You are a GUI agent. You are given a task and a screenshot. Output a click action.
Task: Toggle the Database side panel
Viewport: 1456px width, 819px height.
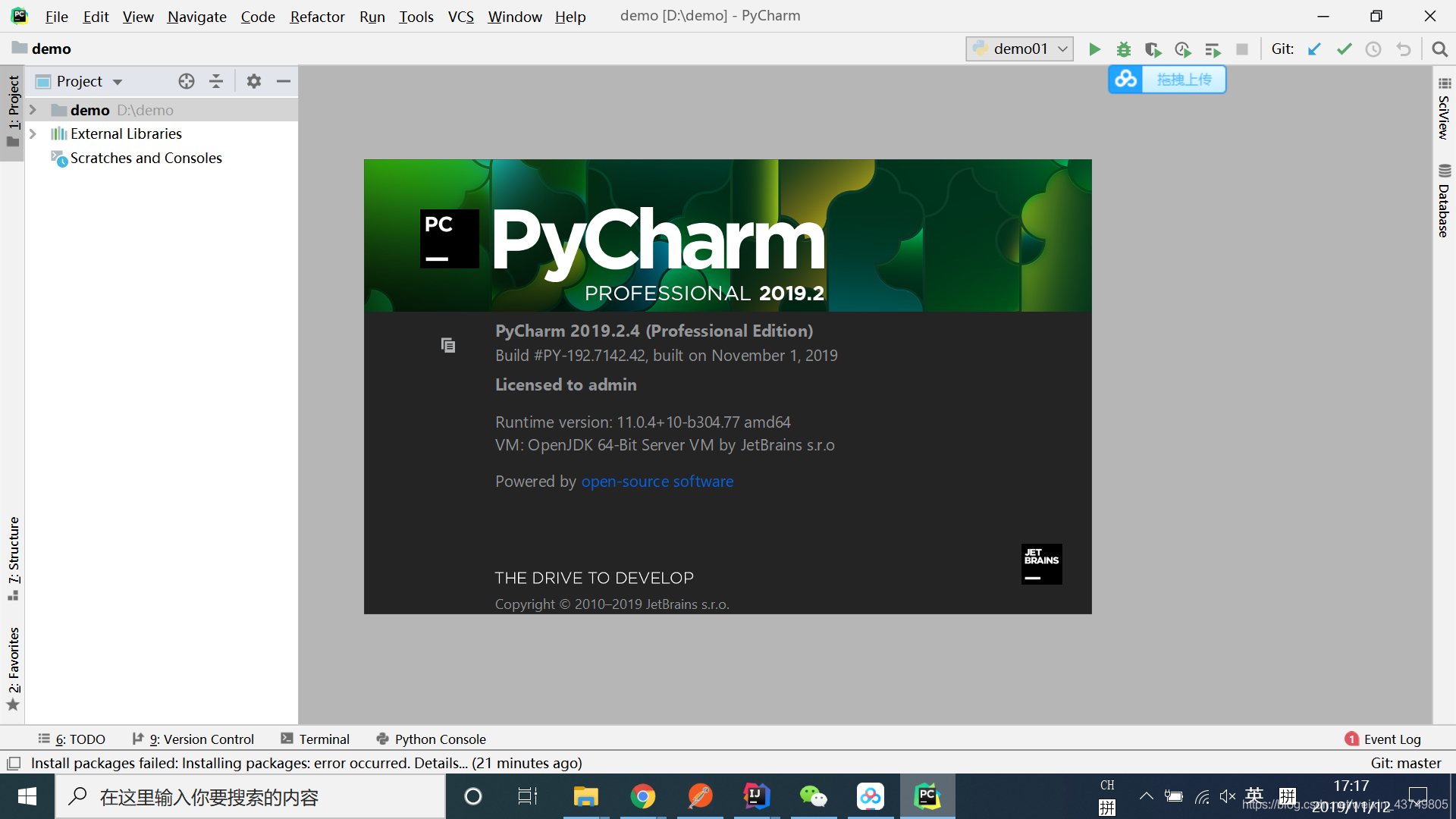[1444, 201]
